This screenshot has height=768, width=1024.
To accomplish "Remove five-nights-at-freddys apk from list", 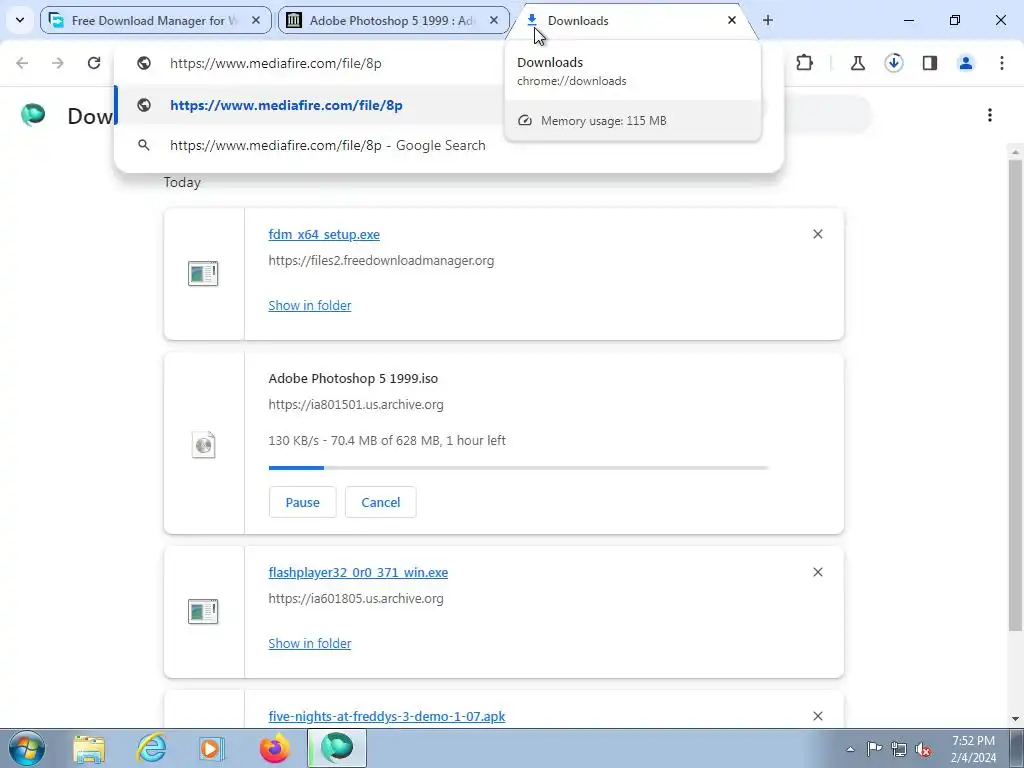I will 818,716.
